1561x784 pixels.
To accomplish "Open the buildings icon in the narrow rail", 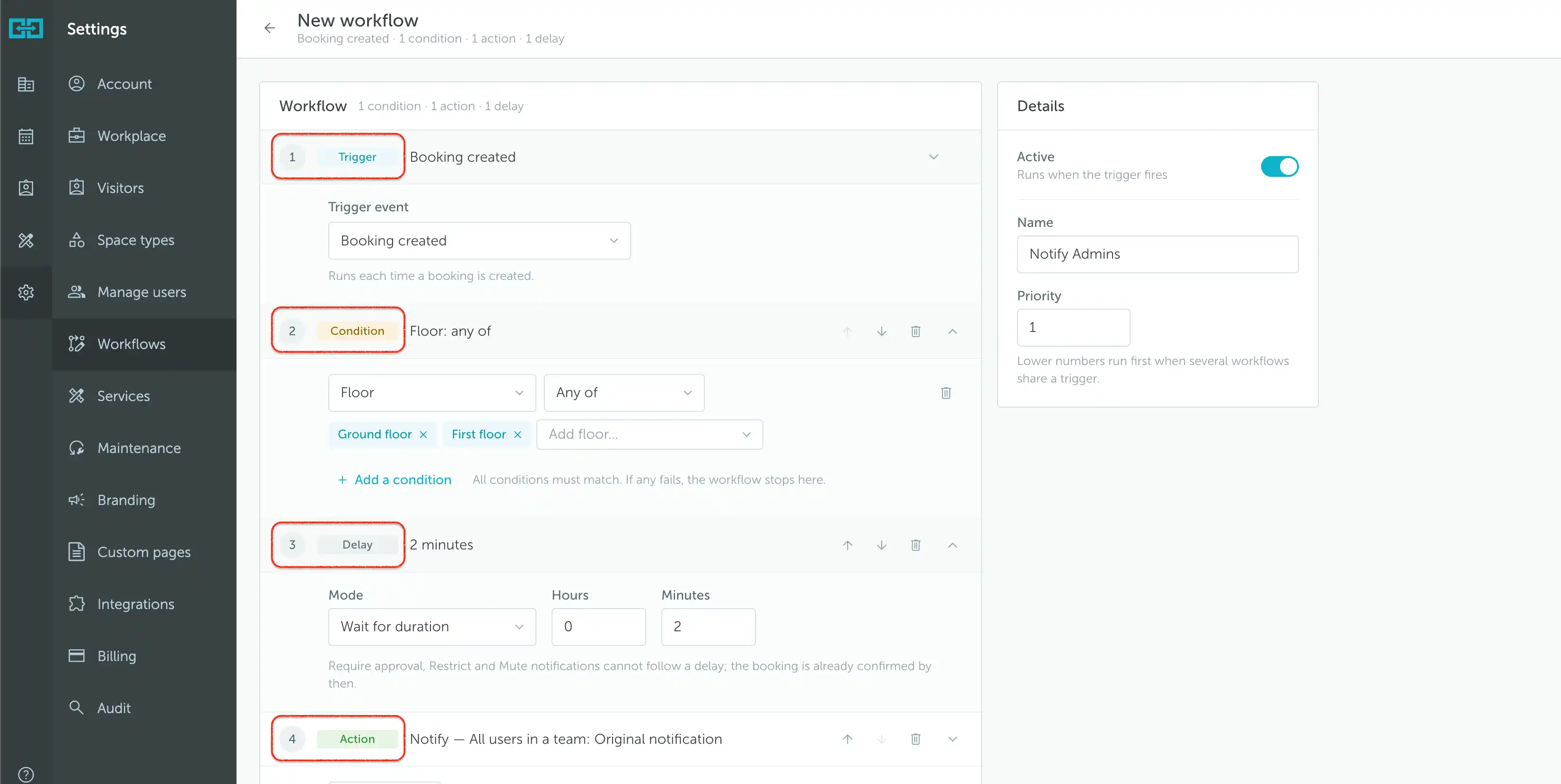I will 26,84.
